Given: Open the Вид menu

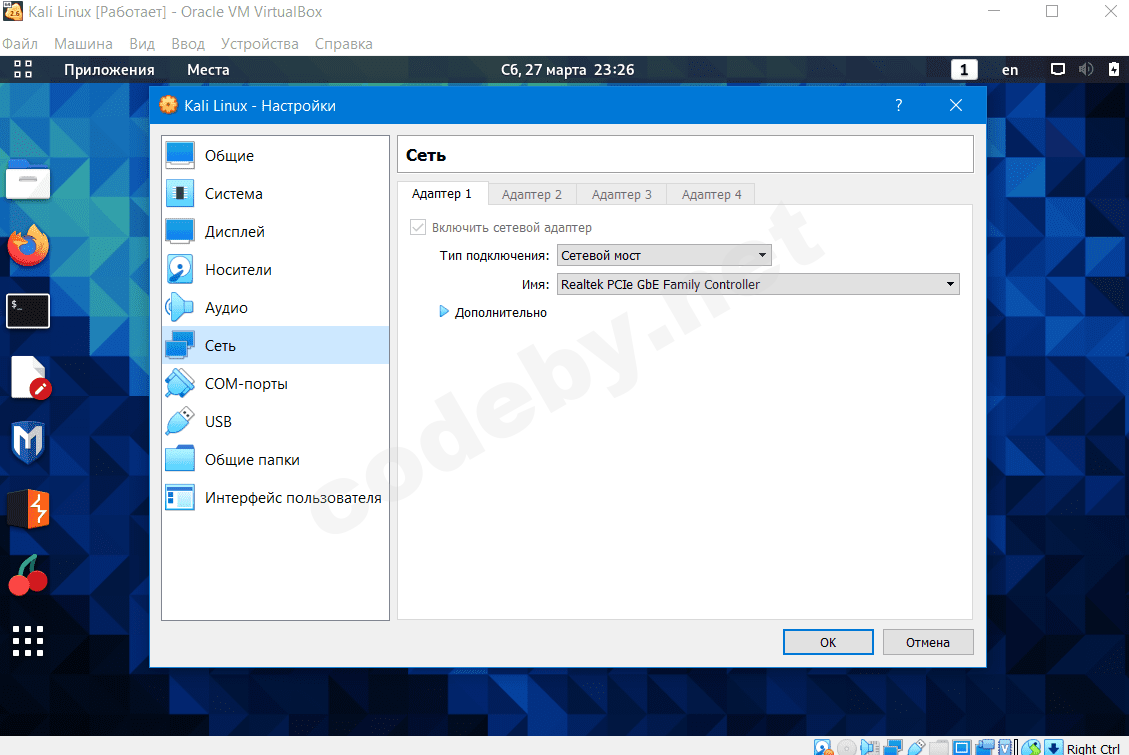Looking at the screenshot, I should 142,44.
